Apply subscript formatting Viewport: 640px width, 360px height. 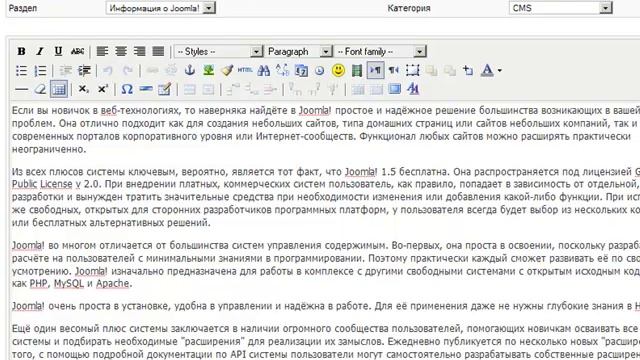pos(83,89)
